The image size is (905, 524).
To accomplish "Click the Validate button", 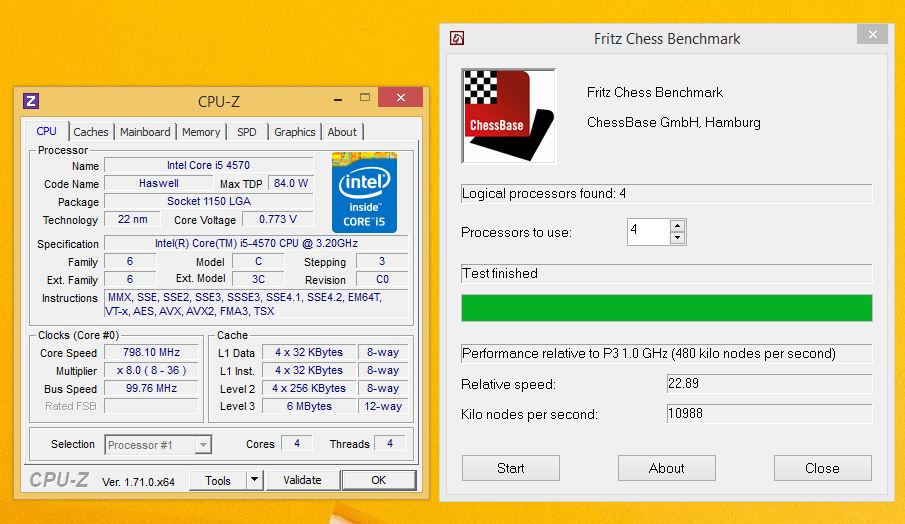I will 302,480.
